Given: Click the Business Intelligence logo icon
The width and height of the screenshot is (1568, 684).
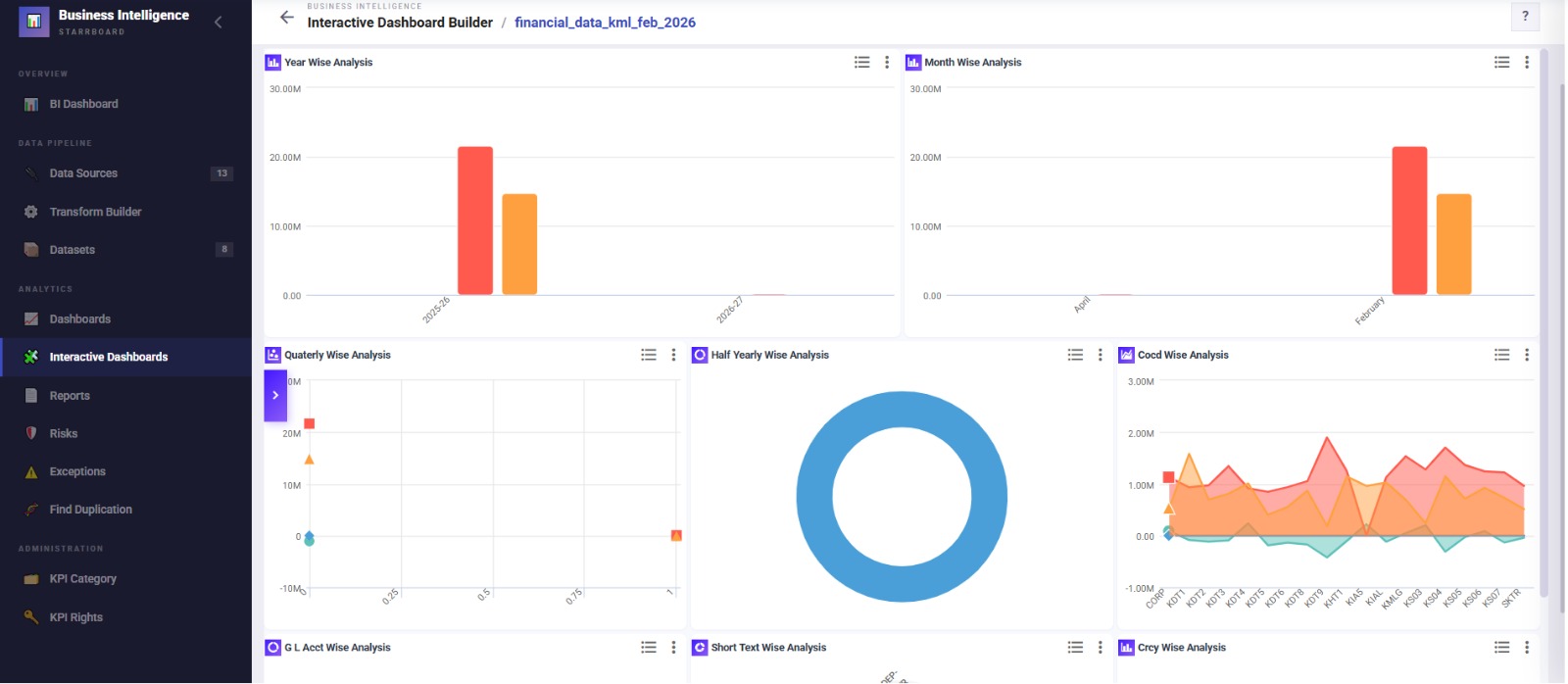Looking at the screenshot, I should (33, 21).
